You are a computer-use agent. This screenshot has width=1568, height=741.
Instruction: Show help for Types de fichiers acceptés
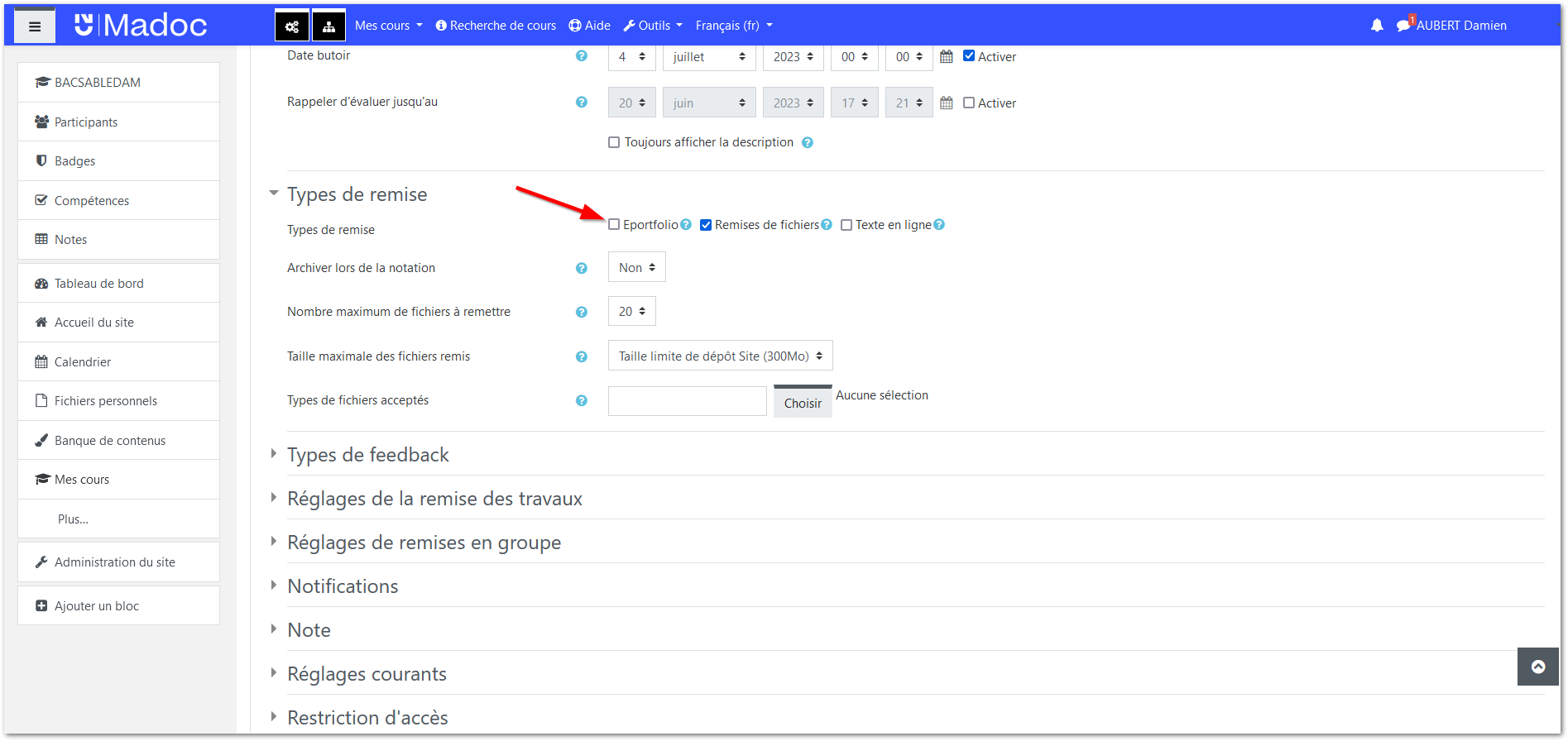(582, 400)
